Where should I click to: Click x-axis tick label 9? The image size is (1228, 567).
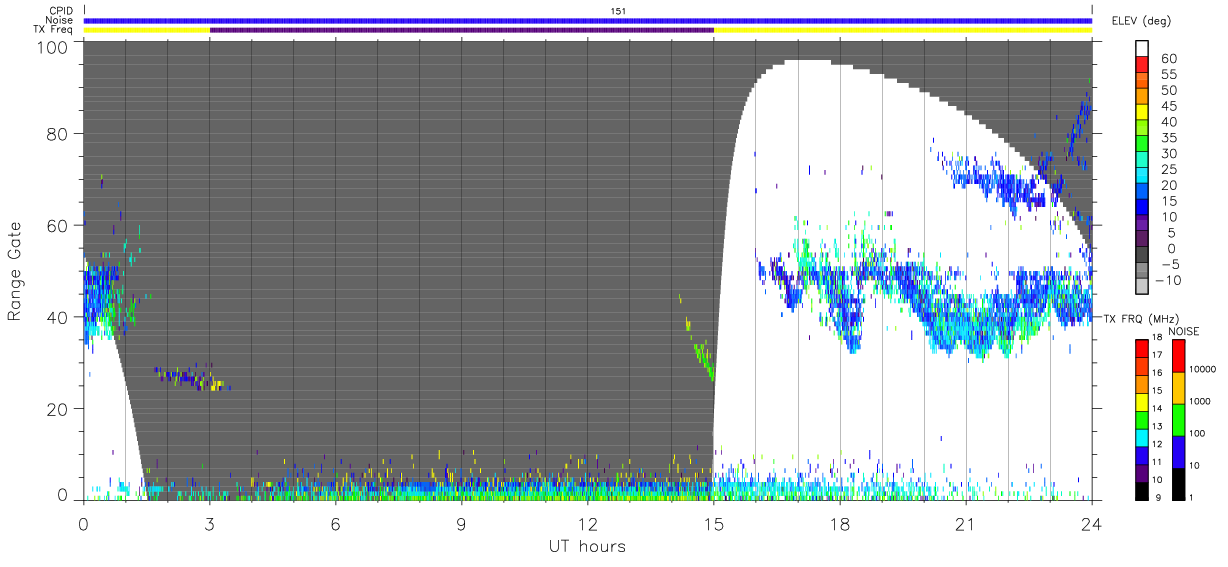[461, 524]
